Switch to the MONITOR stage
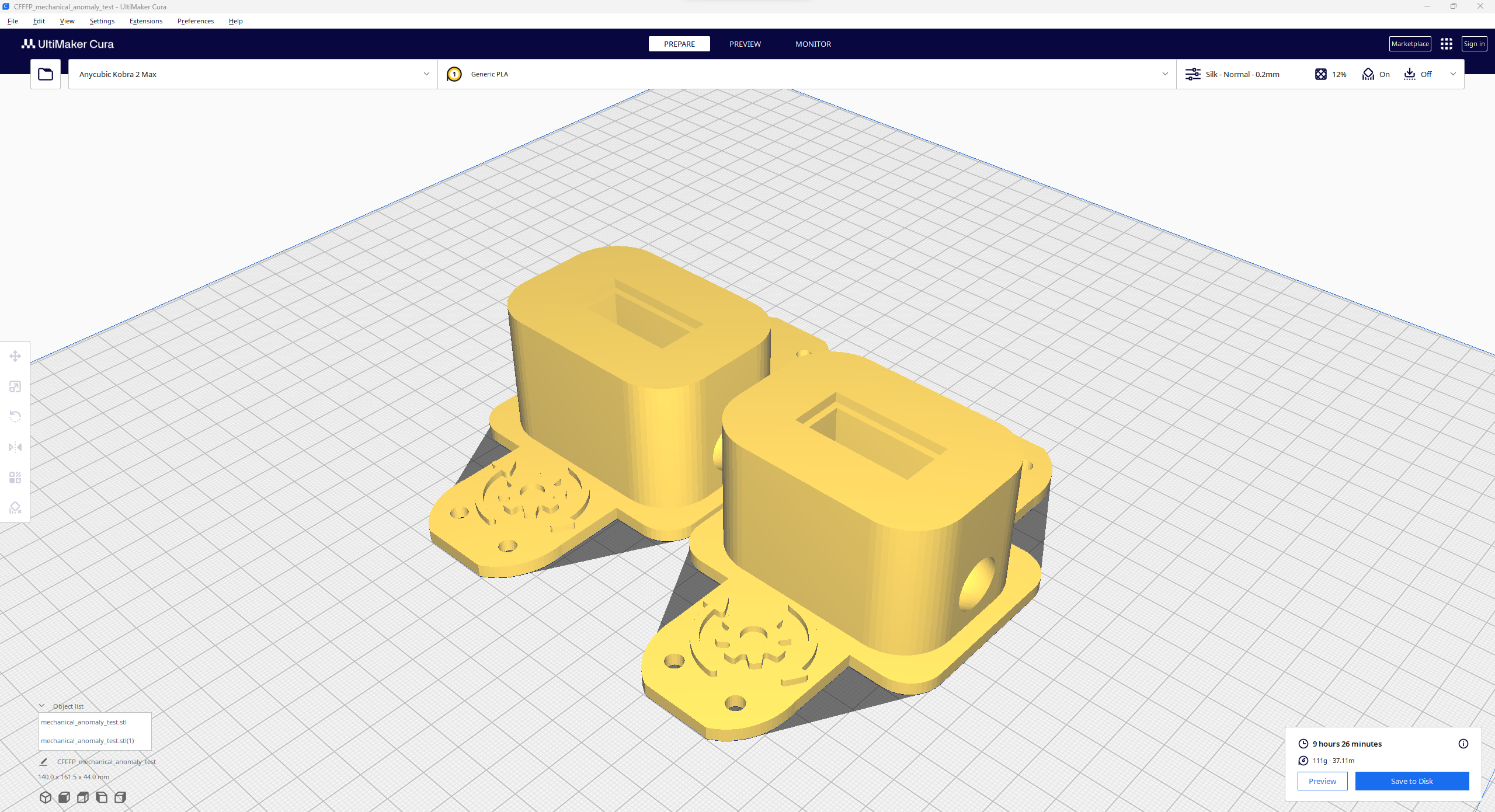The width and height of the screenshot is (1495, 812). click(x=813, y=44)
